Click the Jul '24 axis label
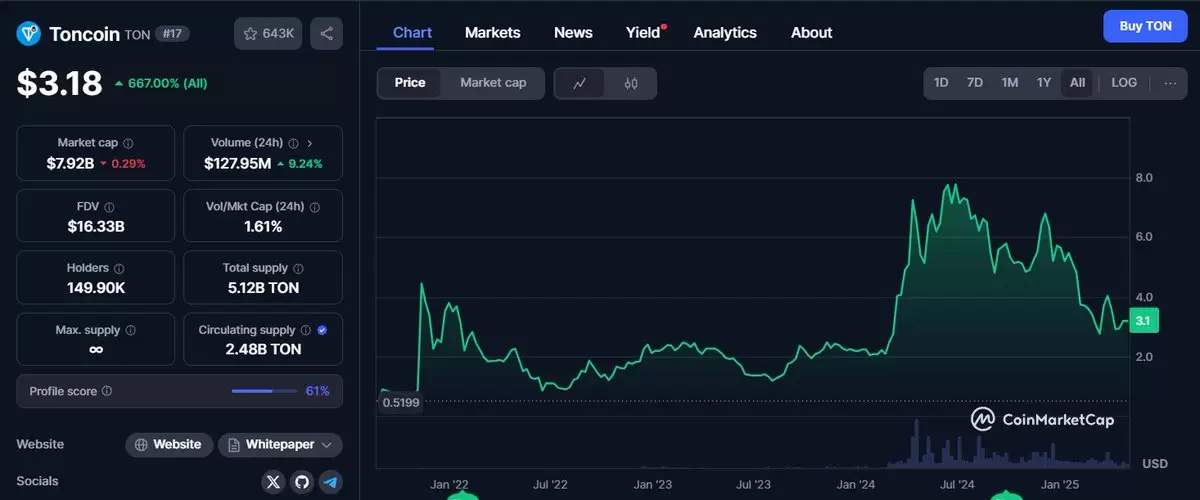The width and height of the screenshot is (1200, 500). click(x=959, y=485)
